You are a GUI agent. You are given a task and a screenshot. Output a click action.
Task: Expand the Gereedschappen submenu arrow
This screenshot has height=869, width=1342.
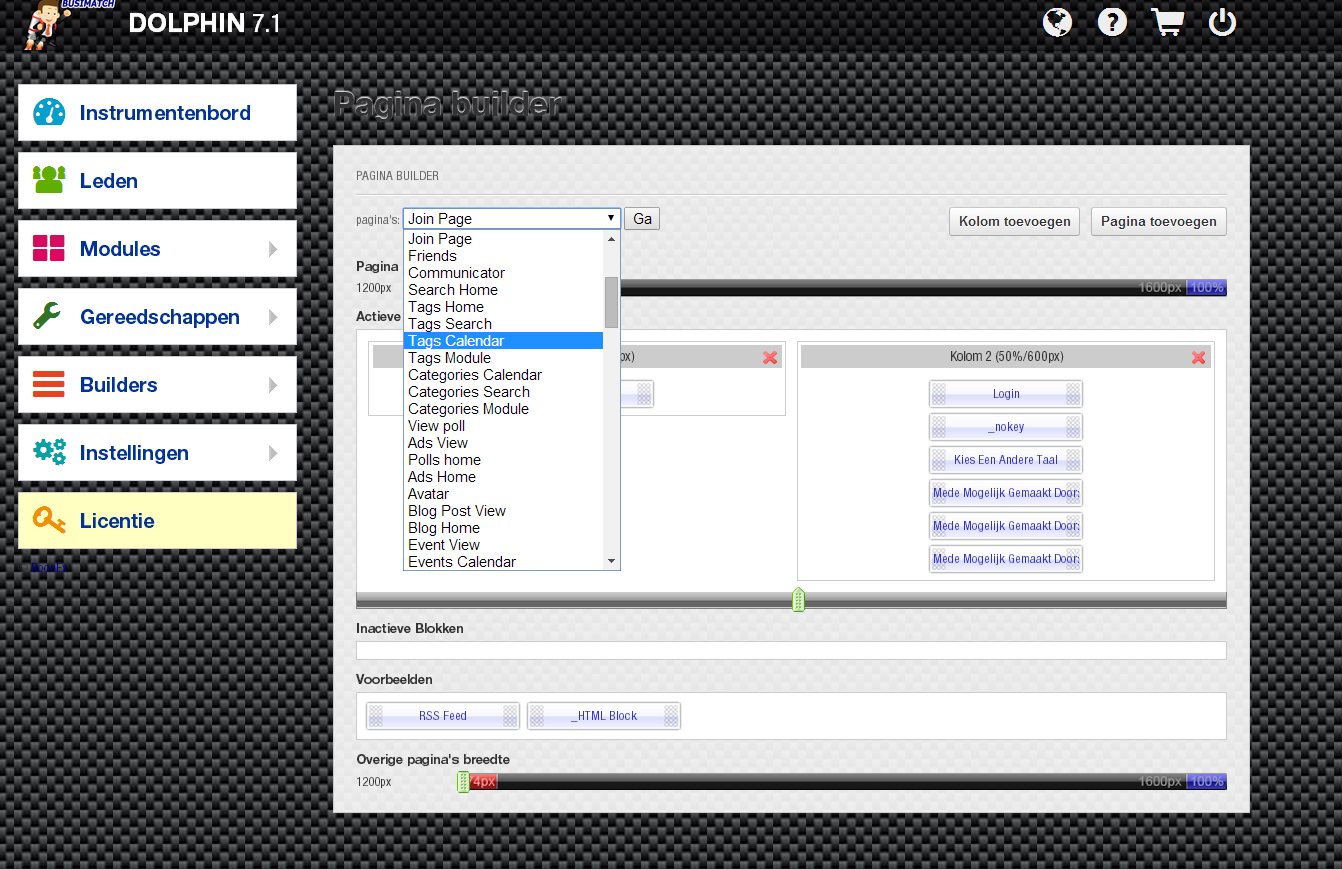273,317
